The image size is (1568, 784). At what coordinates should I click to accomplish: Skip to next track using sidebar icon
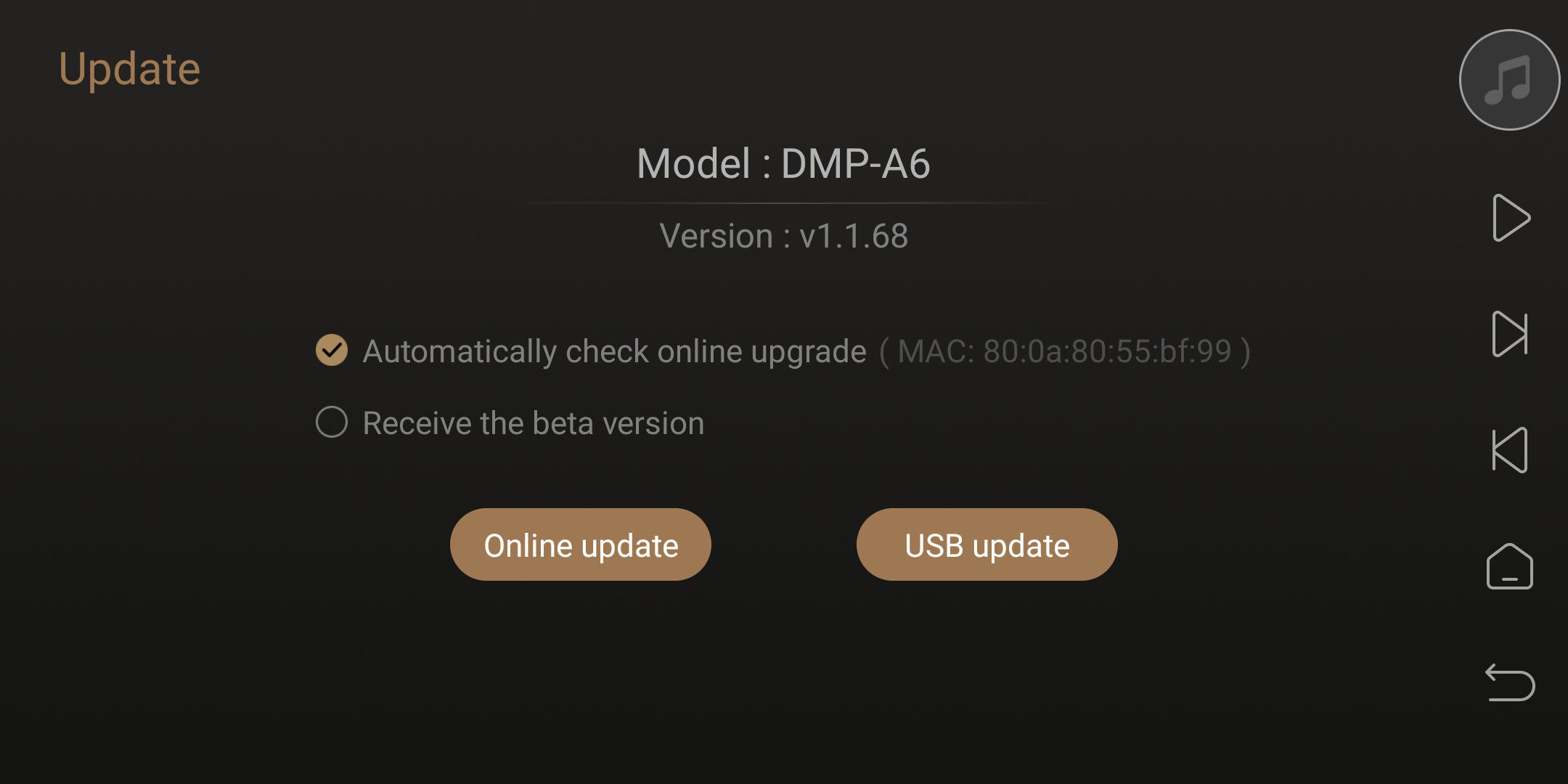click(1510, 334)
